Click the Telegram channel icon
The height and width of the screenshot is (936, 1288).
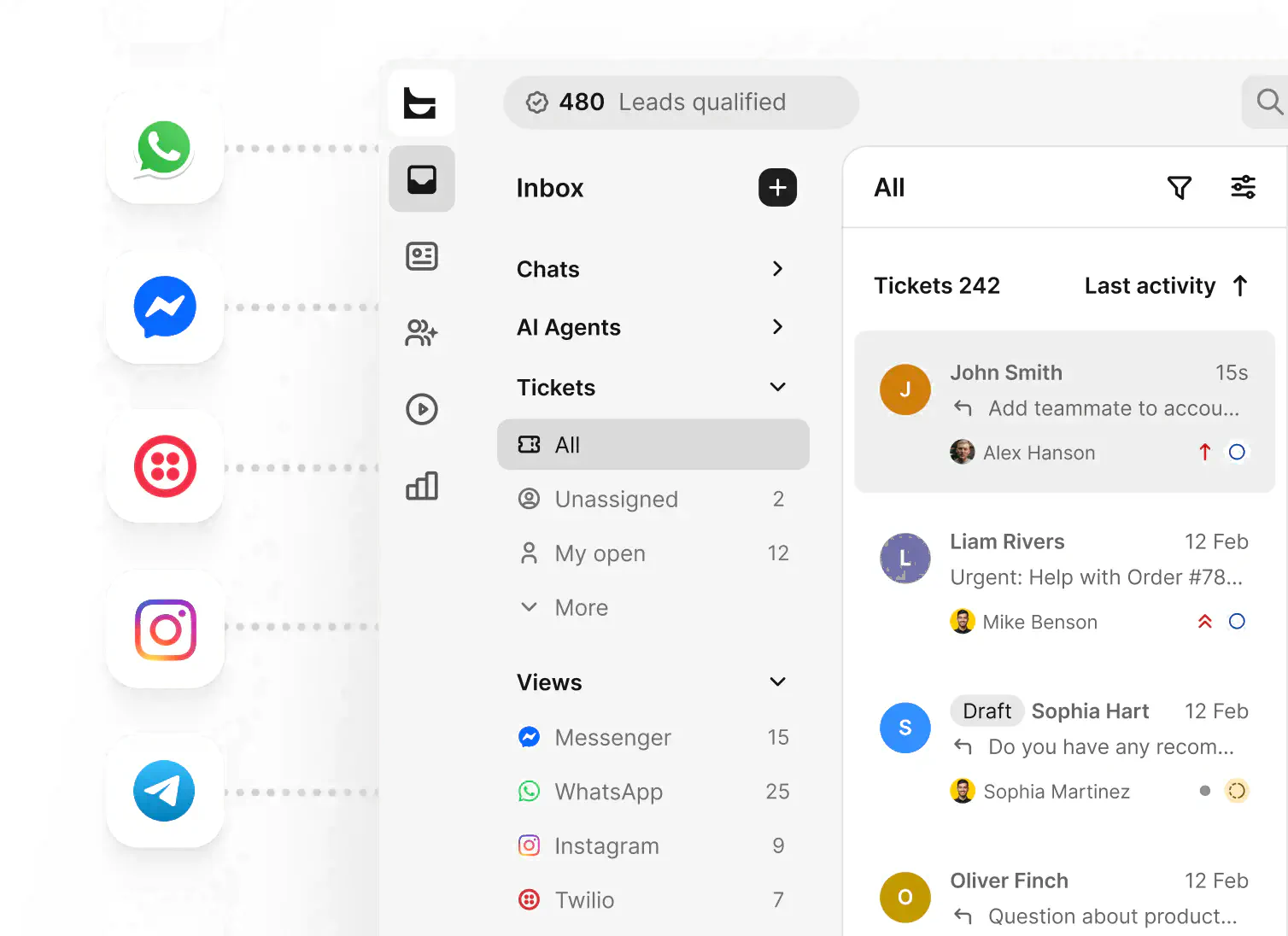pos(165,791)
